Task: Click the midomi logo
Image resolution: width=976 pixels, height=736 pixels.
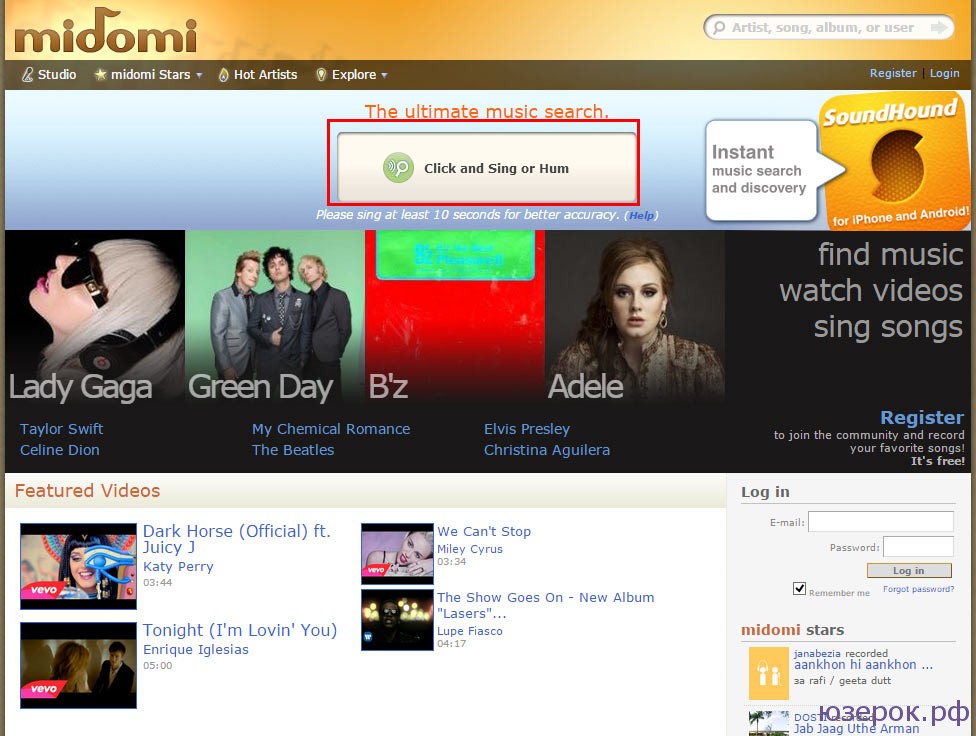Action: 105,31
